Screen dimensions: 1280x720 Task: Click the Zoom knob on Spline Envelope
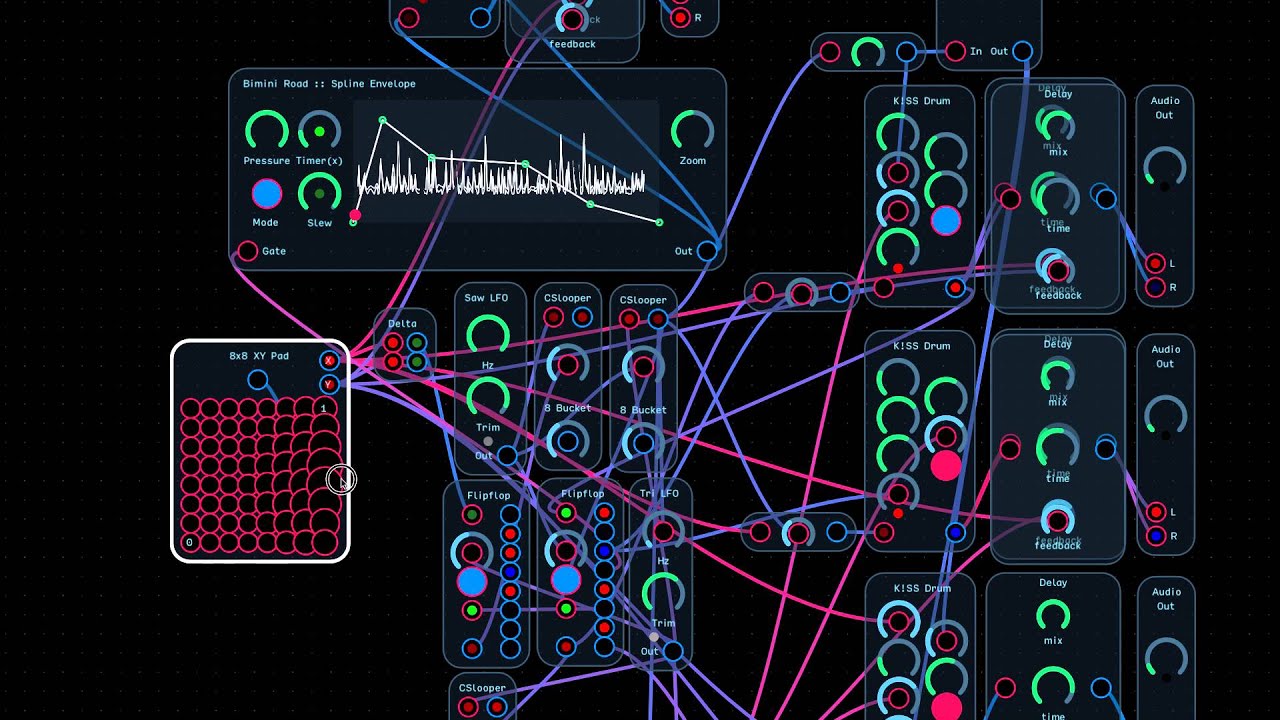[x=692, y=132]
